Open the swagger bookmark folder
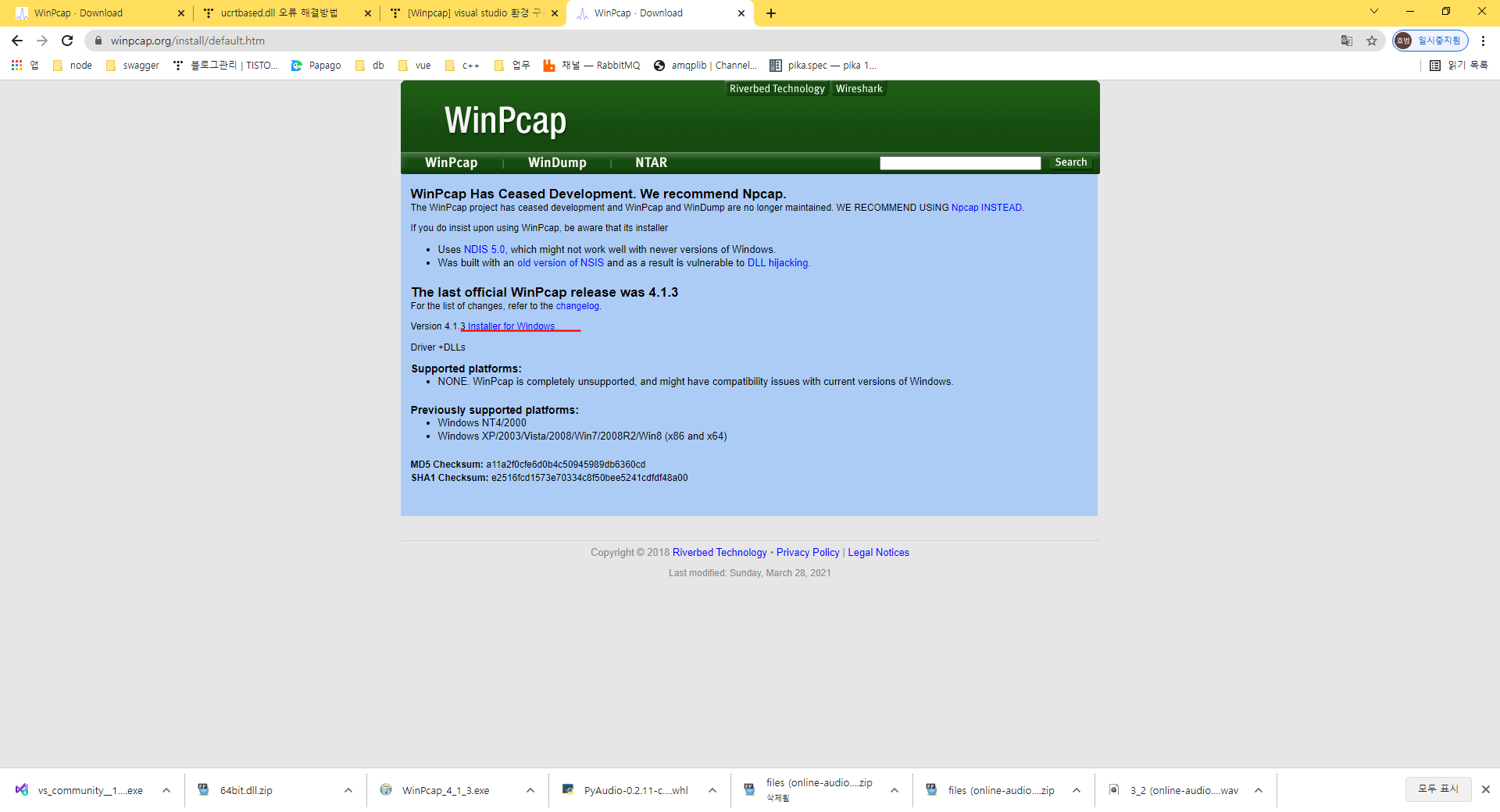Viewport: 1500px width, 812px height. click(133, 66)
